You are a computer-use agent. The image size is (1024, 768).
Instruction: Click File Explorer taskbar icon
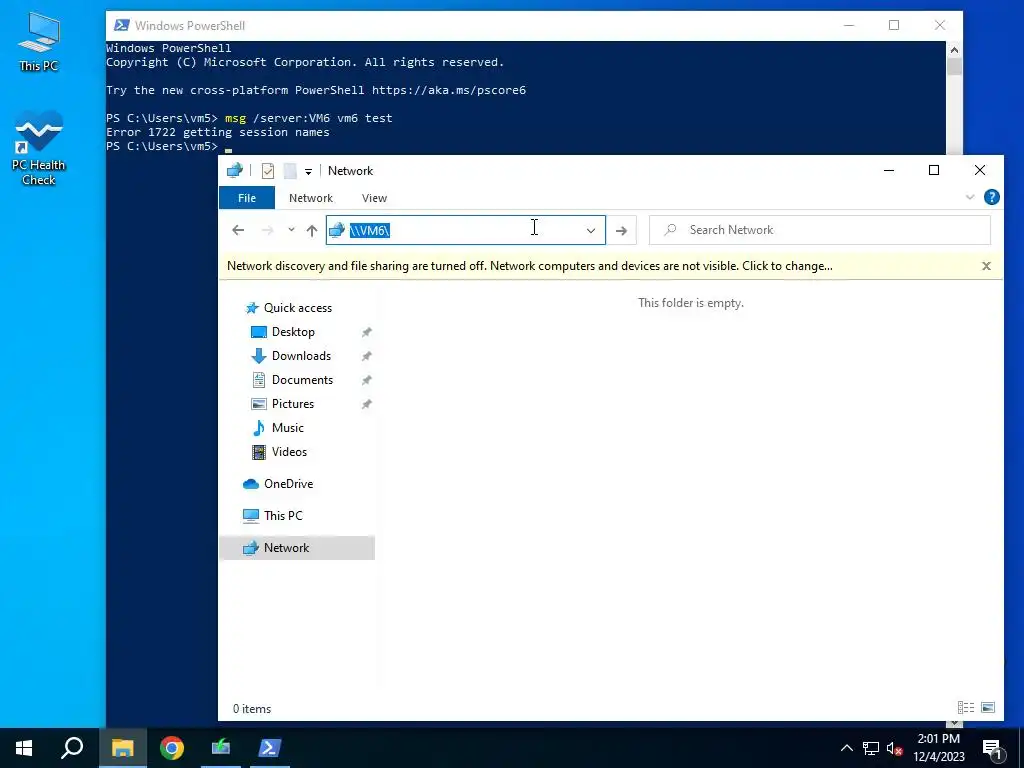point(122,748)
